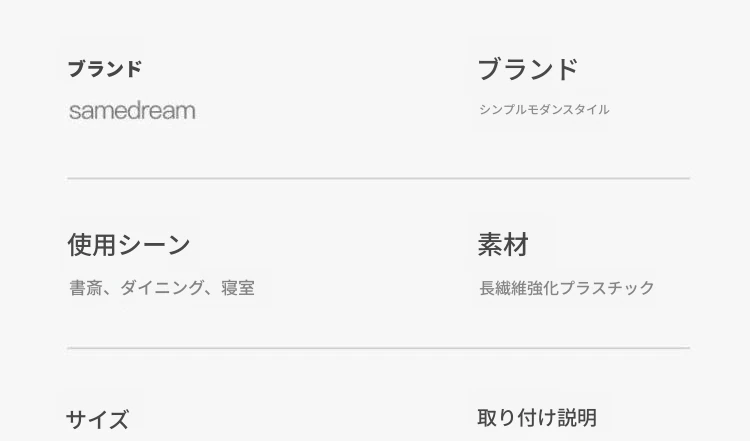Click the divider line above サイズ
The width and height of the screenshot is (750, 441).
pos(378,348)
